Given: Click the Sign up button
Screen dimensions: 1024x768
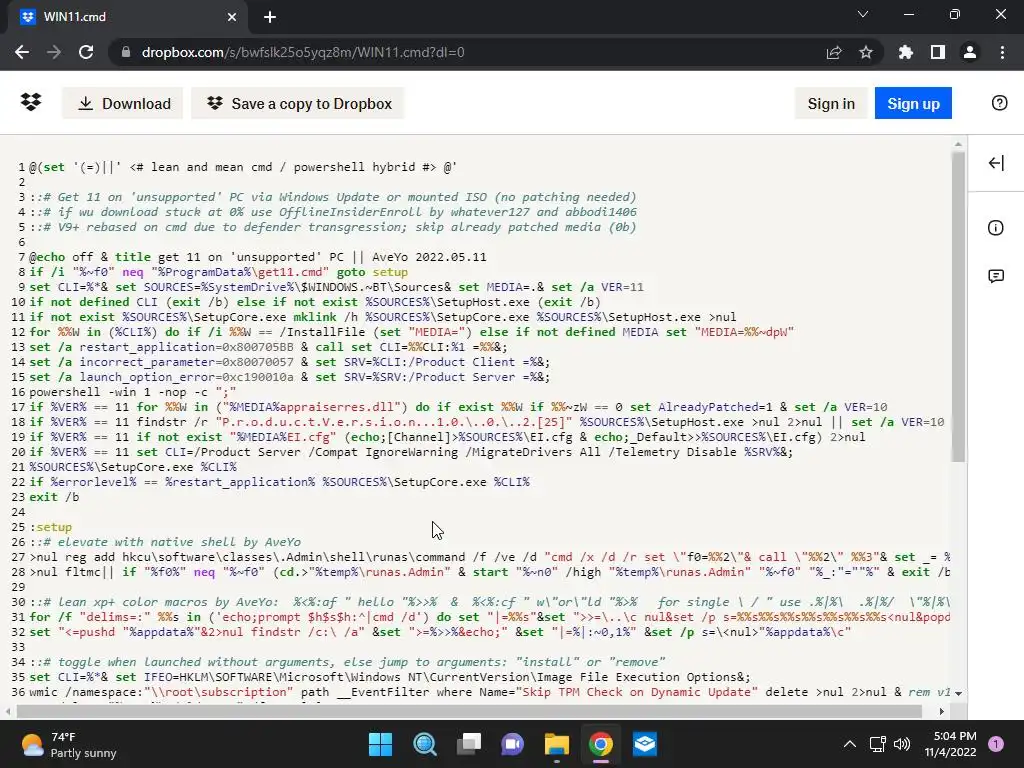Looking at the screenshot, I should pyautogui.click(x=913, y=103).
